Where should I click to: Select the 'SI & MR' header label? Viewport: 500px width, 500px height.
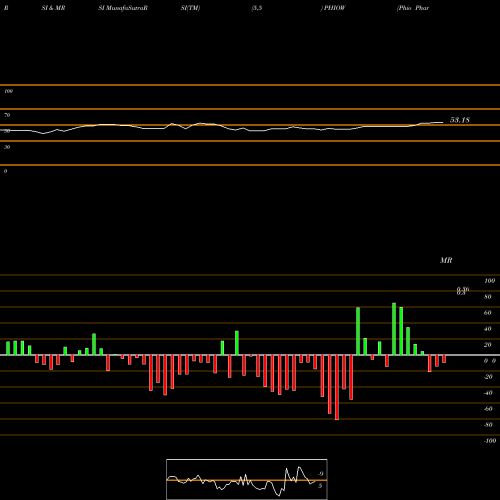[x=53, y=8]
